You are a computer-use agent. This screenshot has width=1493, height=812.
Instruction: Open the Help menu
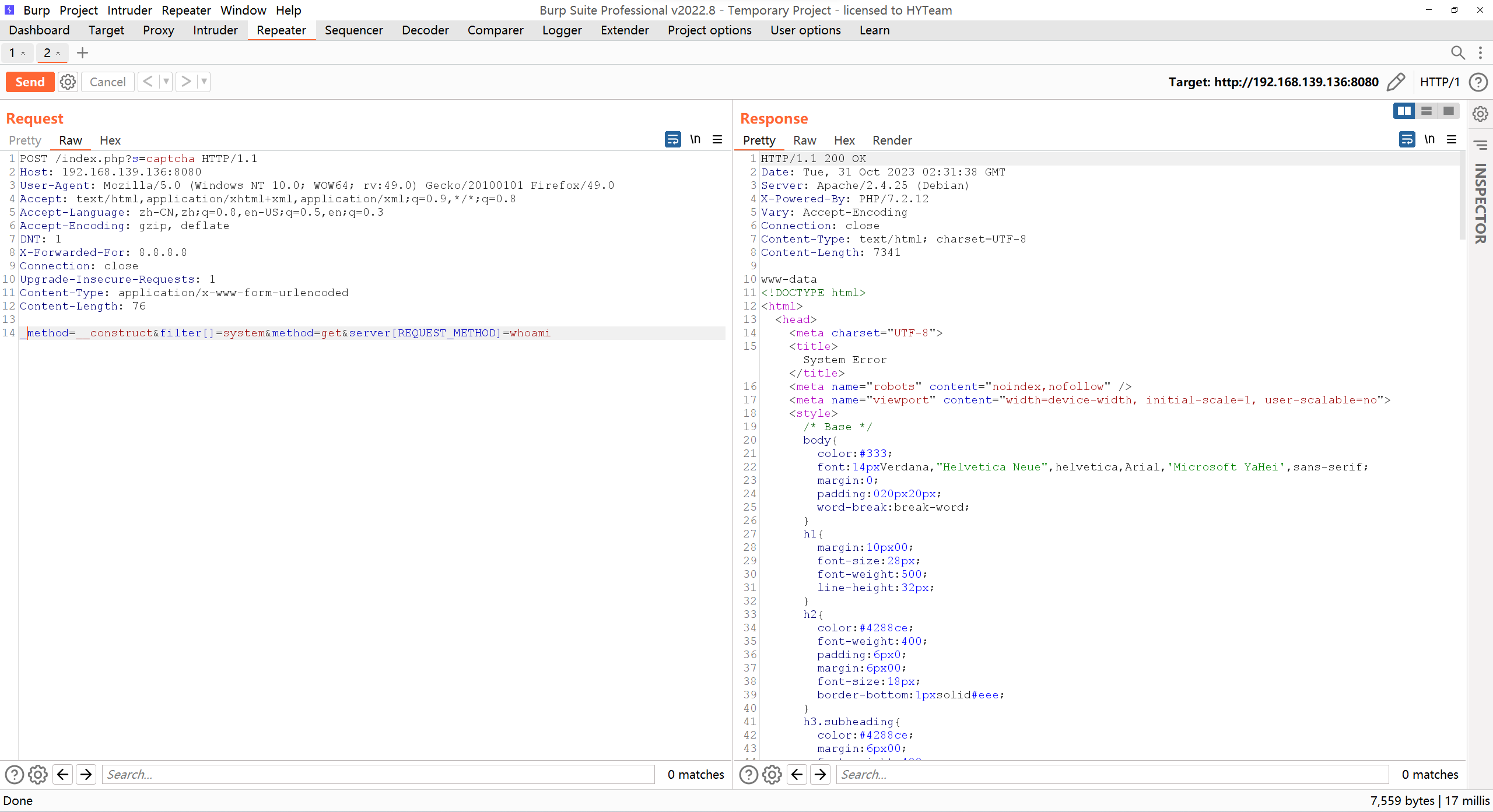click(x=289, y=10)
